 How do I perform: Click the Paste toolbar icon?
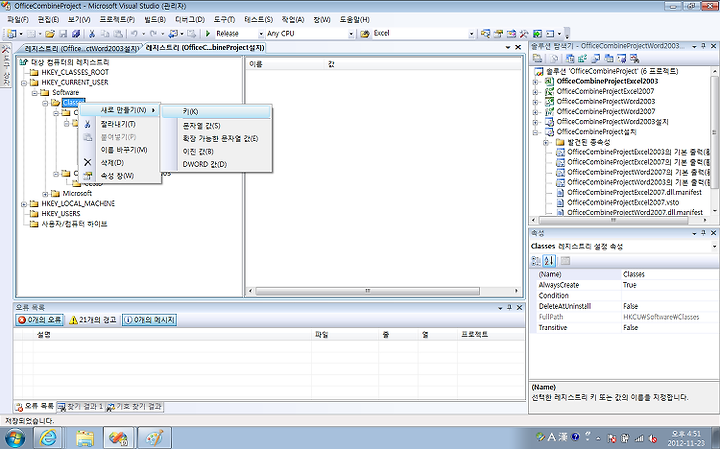click(x=118, y=34)
